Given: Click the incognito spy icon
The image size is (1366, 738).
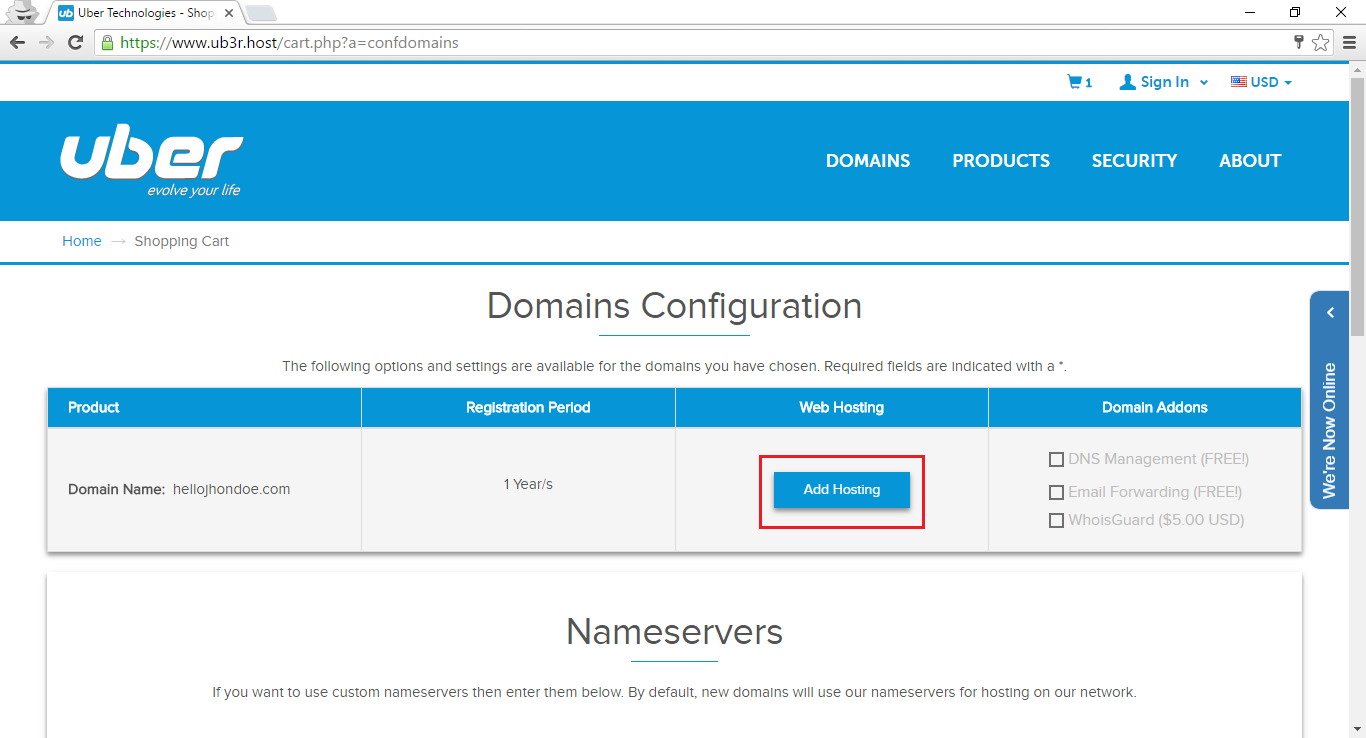Looking at the screenshot, I should point(25,13).
